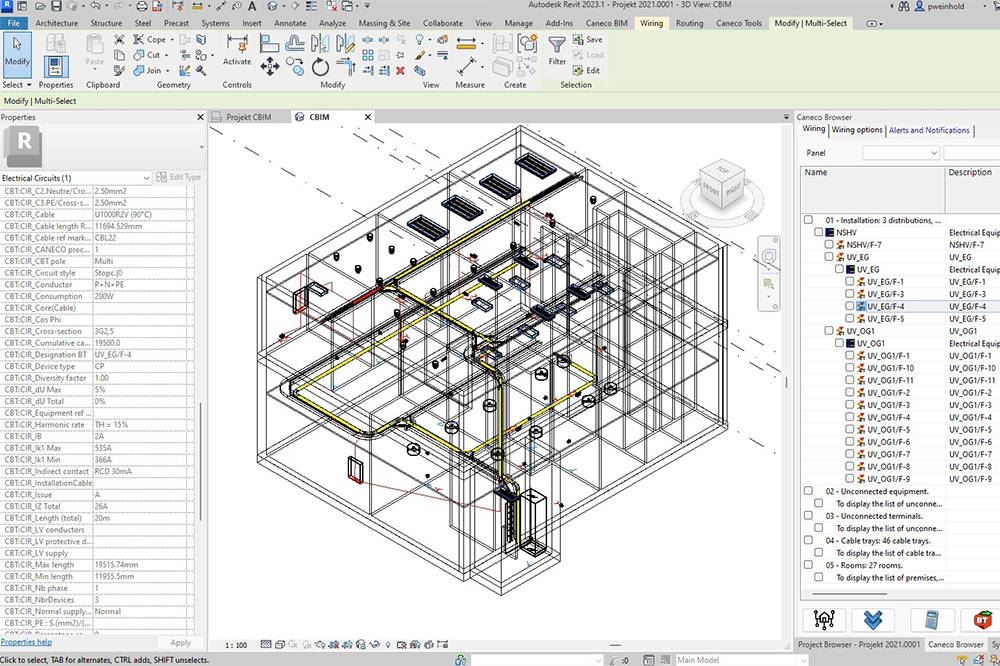Click the Properties panel vertical scrollbar
The width and height of the screenshot is (1000, 666).
[201, 461]
